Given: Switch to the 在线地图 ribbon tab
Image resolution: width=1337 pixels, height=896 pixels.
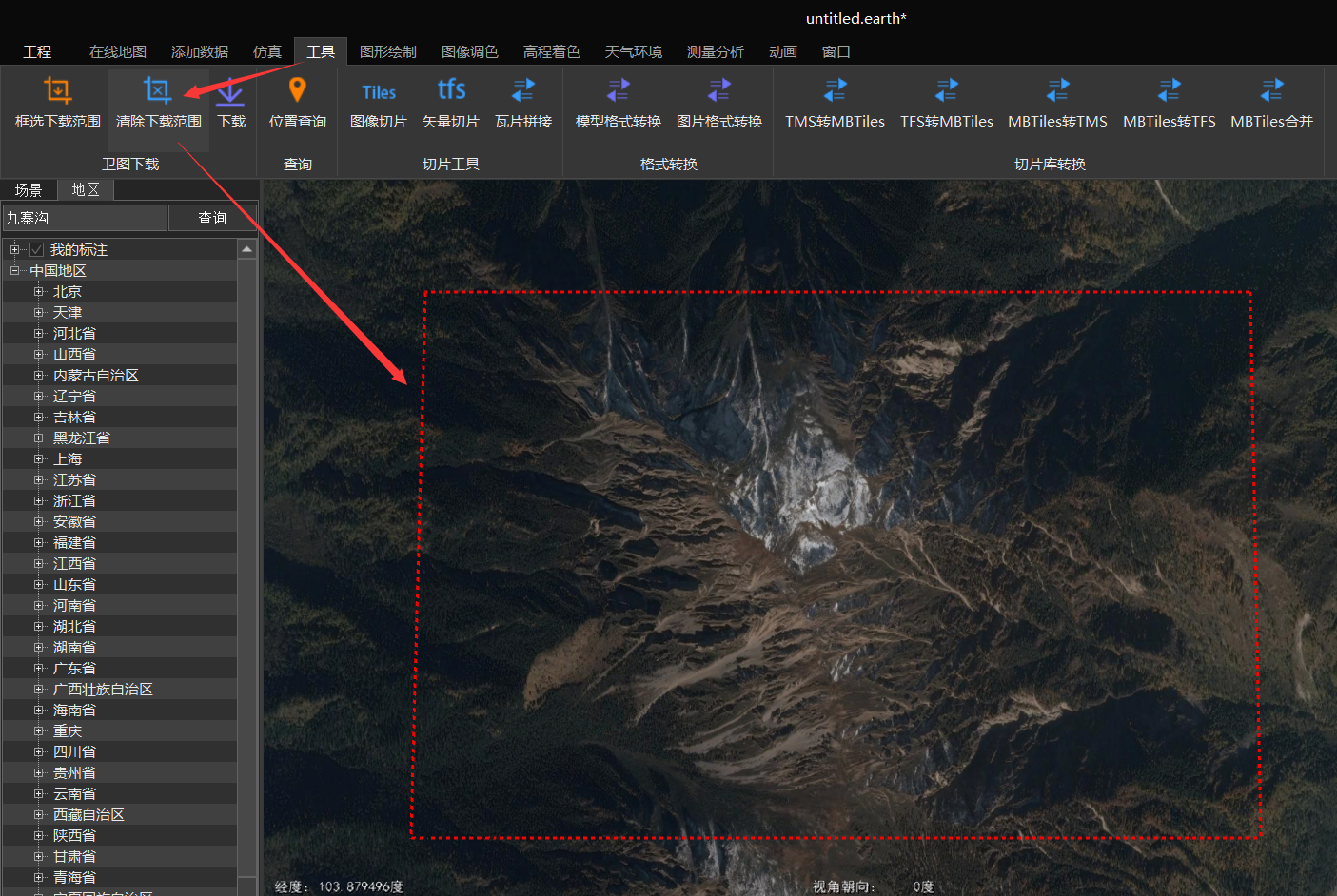Looking at the screenshot, I should point(118,51).
